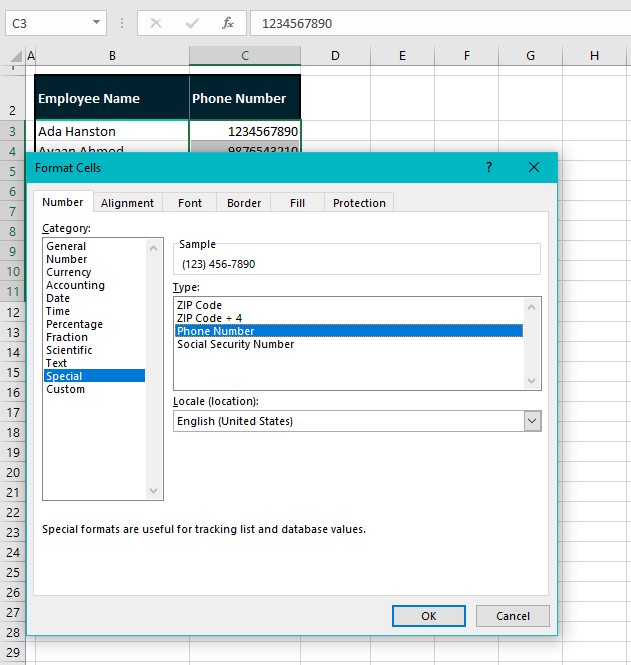631x665 pixels.
Task: Select column E header
Action: point(402,56)
